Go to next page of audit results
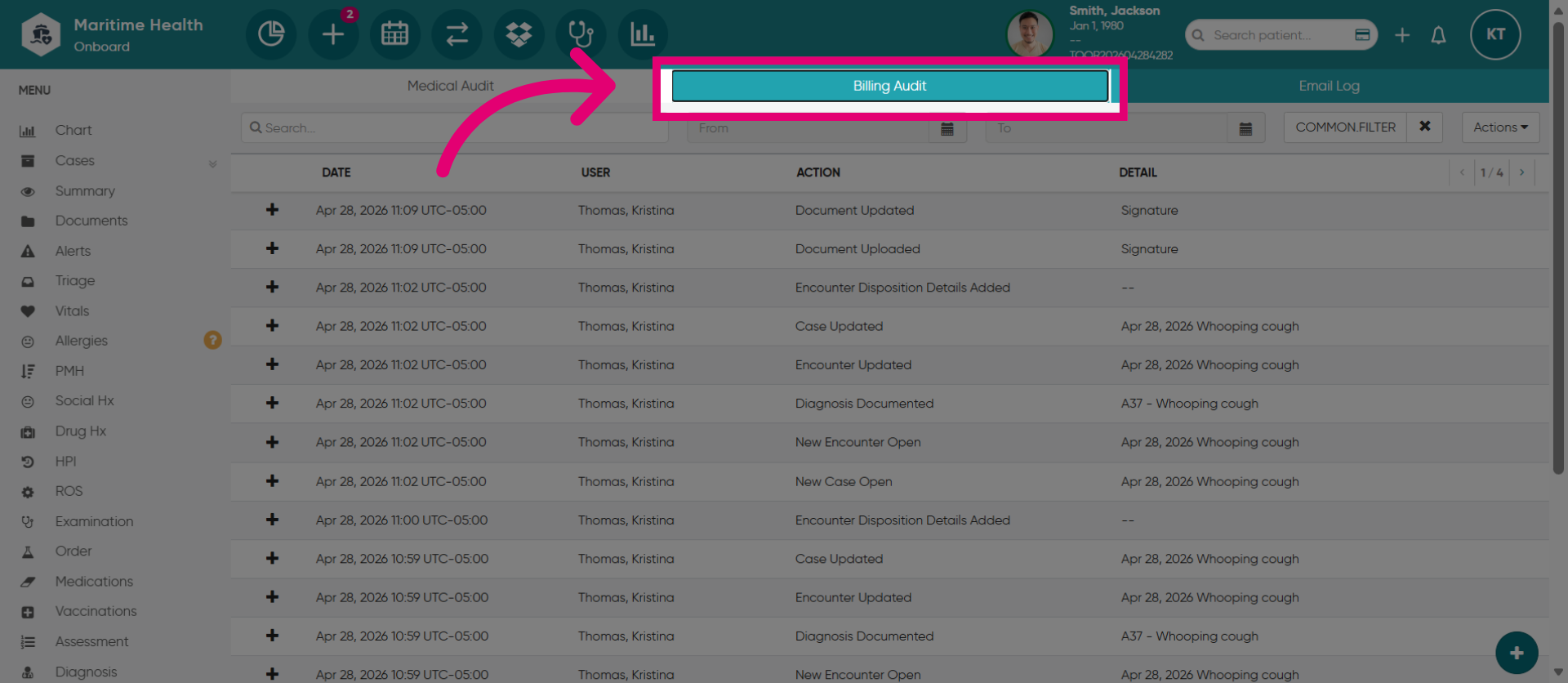The height and width of the screenshot is (683, 1568). pyautogui.click(x=1522, y=172)
